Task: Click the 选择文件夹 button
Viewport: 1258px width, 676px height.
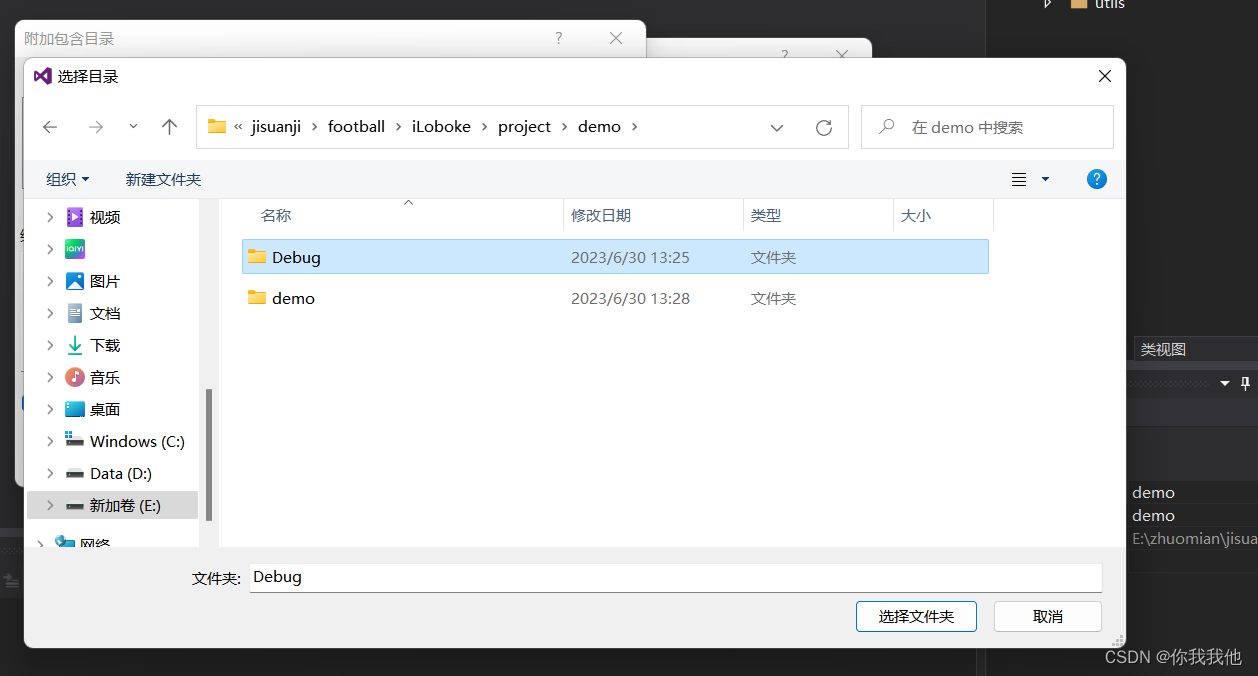Action: (916, 616)
